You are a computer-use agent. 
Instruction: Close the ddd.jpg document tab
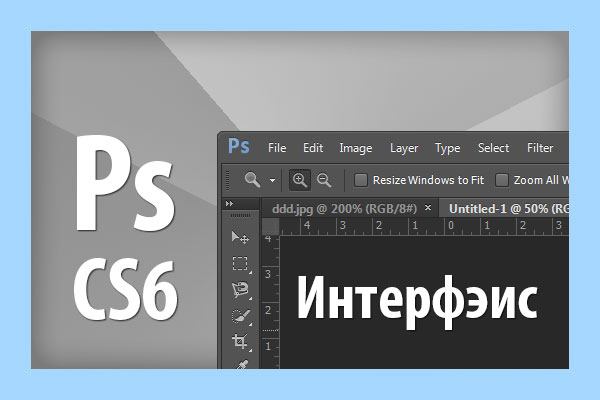click(428, 208)
